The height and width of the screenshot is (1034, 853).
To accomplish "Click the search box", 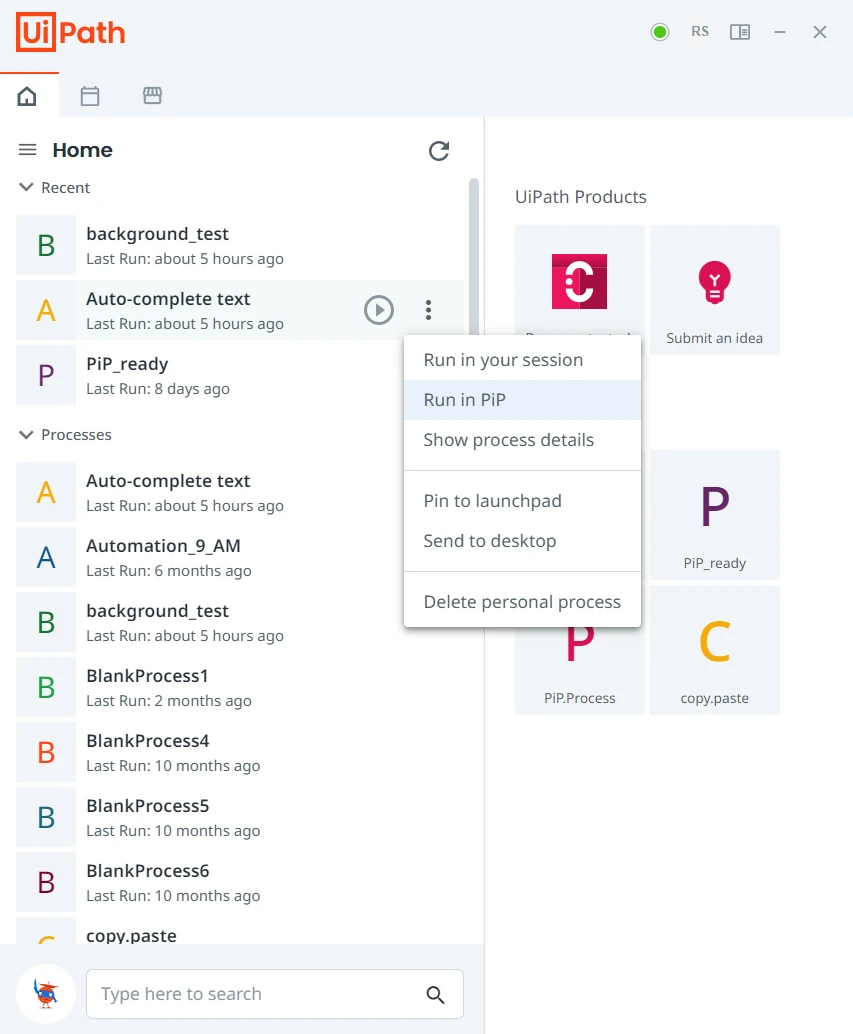I will pyautogui.click(x=275, y=994).
